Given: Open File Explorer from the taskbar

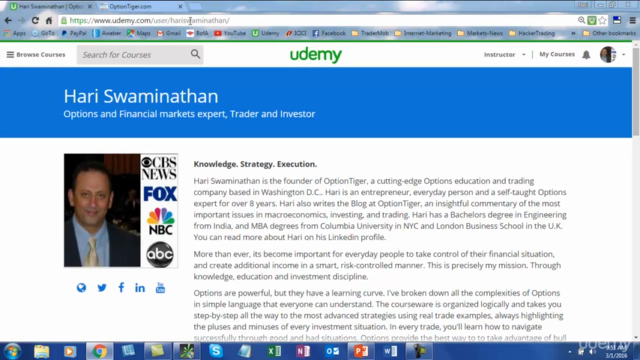Looking at the screenshot, I should 41,351.
